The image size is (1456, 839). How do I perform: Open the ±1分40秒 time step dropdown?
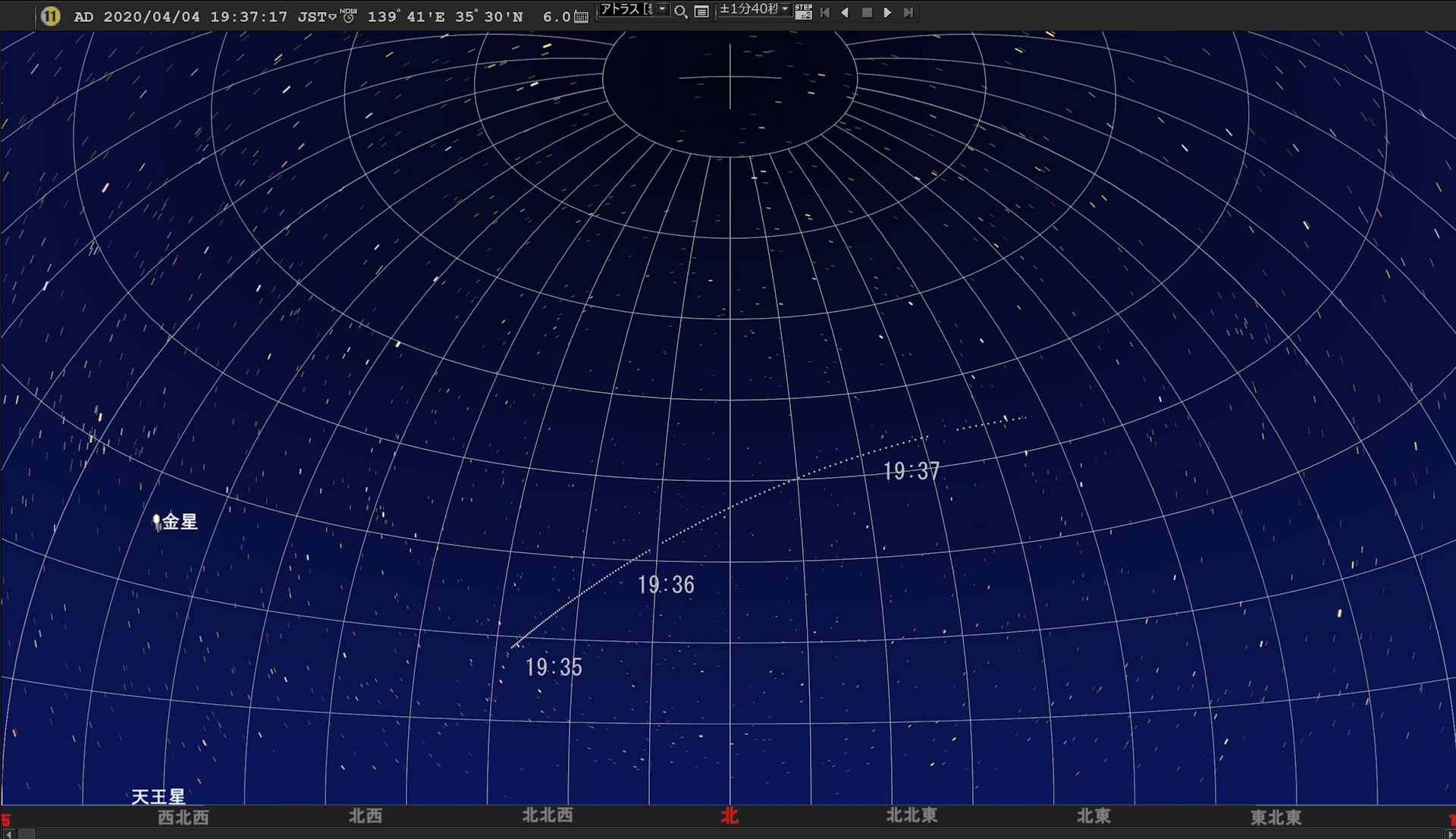click(786, 10)
